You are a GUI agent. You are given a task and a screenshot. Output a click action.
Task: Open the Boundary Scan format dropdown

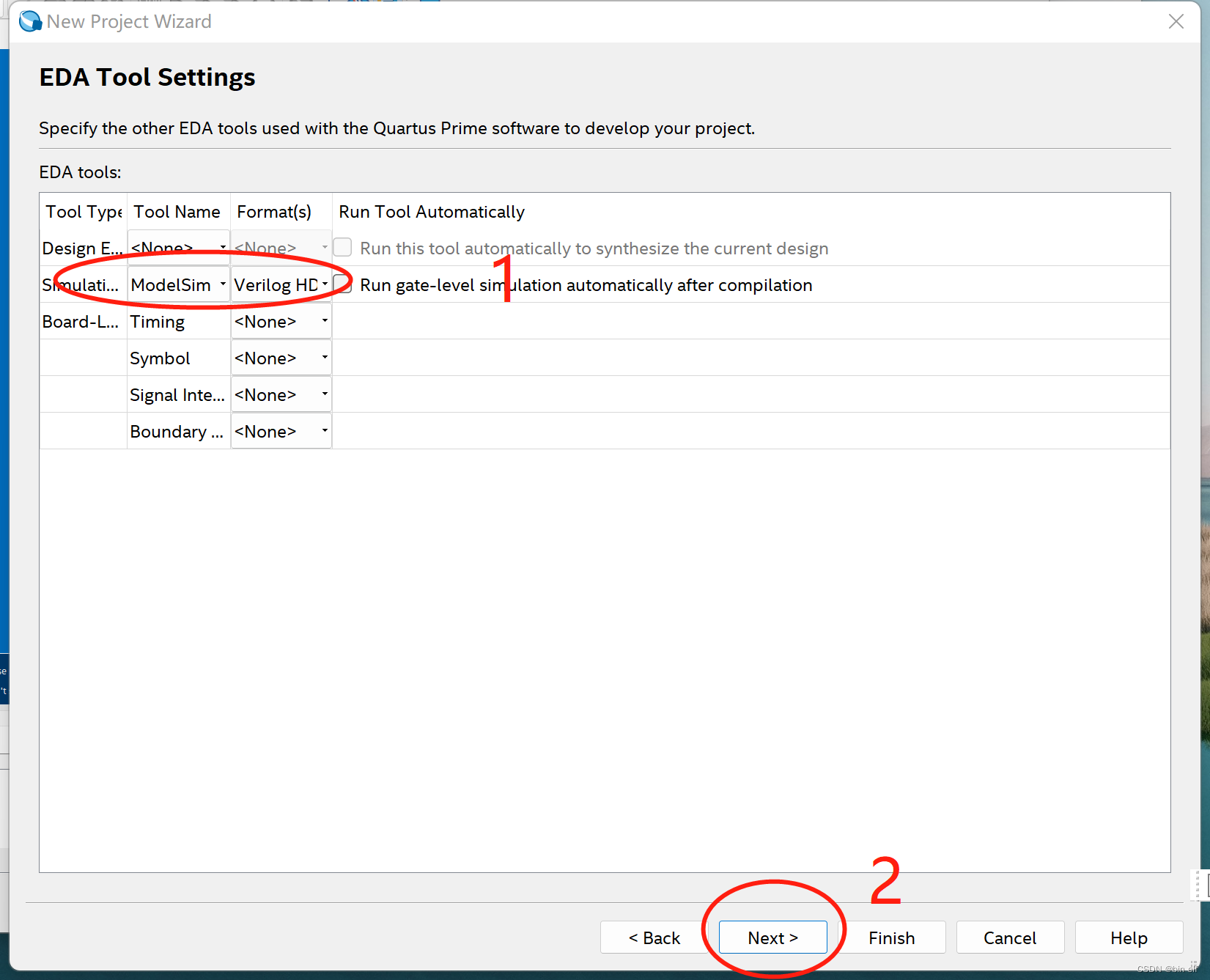tap(281, 431)
